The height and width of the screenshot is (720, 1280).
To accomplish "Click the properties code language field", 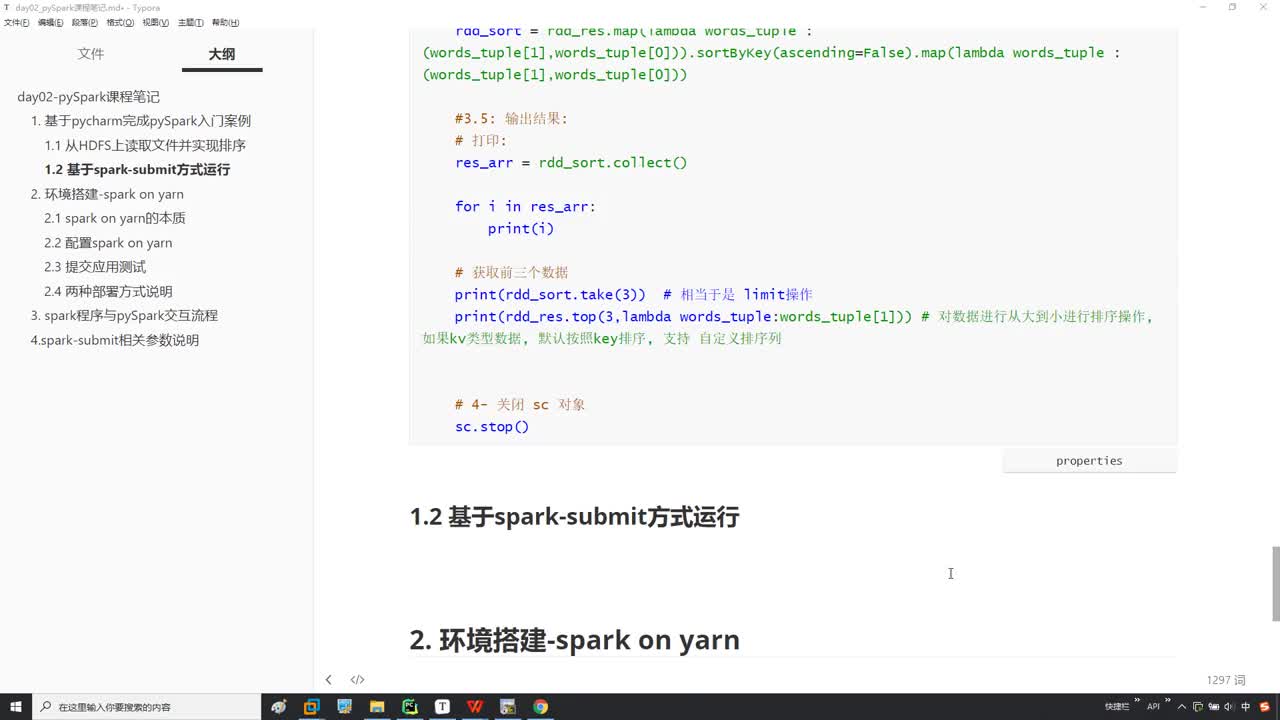I will pyautogui.click(x=1089, y=461).
